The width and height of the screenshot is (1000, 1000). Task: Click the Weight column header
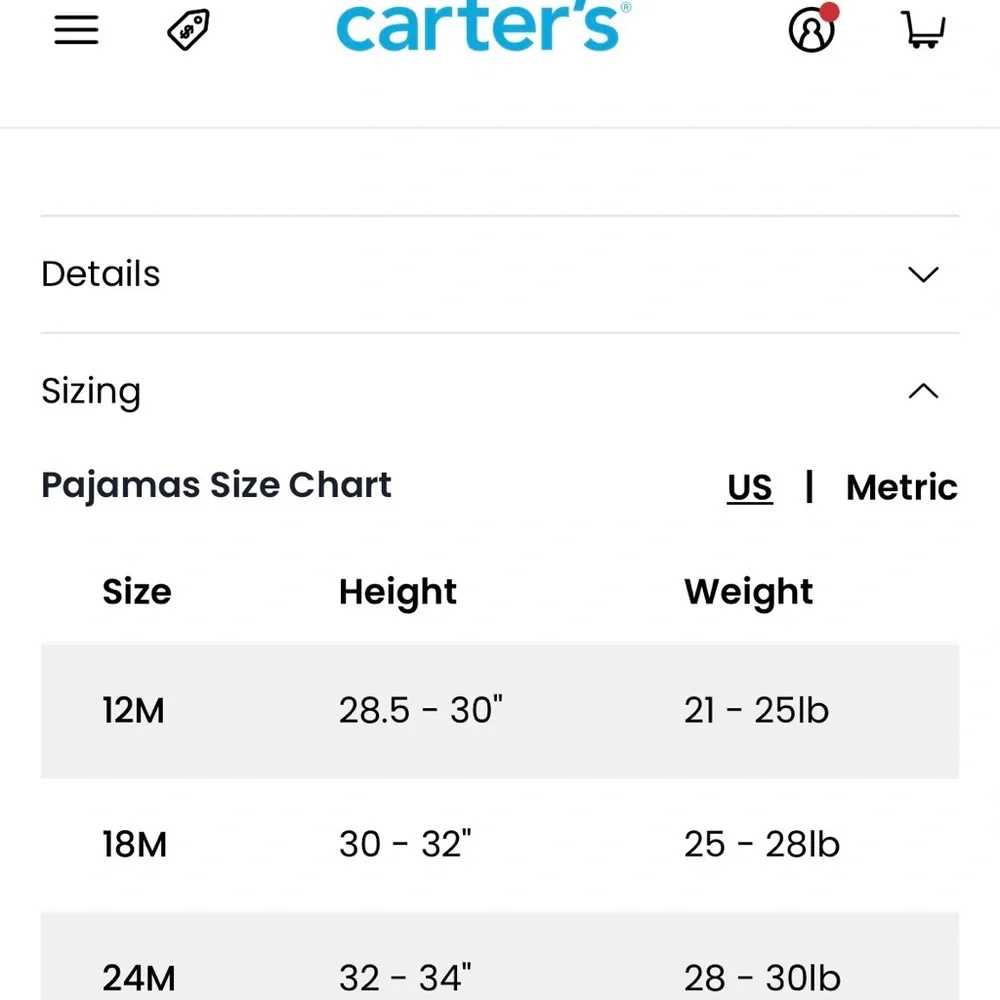(x=748, y=592)
